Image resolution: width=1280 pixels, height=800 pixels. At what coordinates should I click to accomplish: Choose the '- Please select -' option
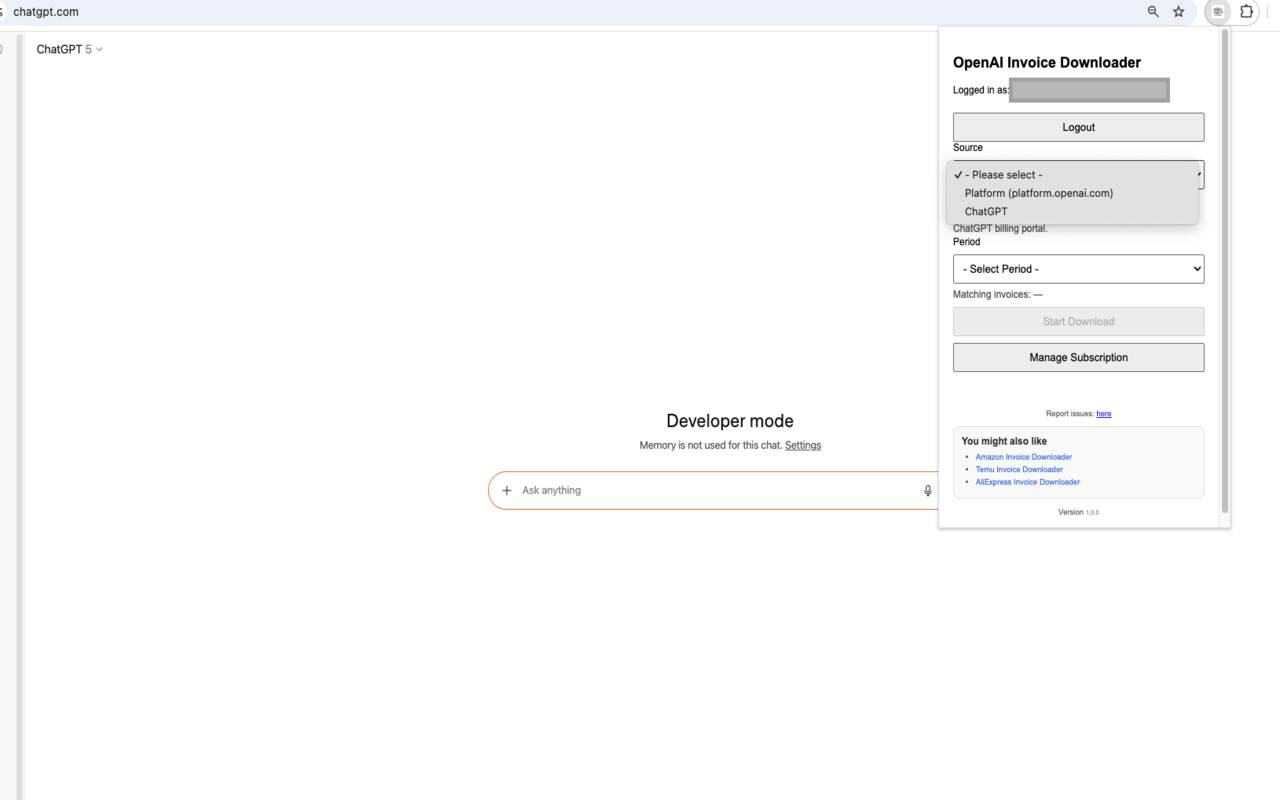[x=1072, y=175]
